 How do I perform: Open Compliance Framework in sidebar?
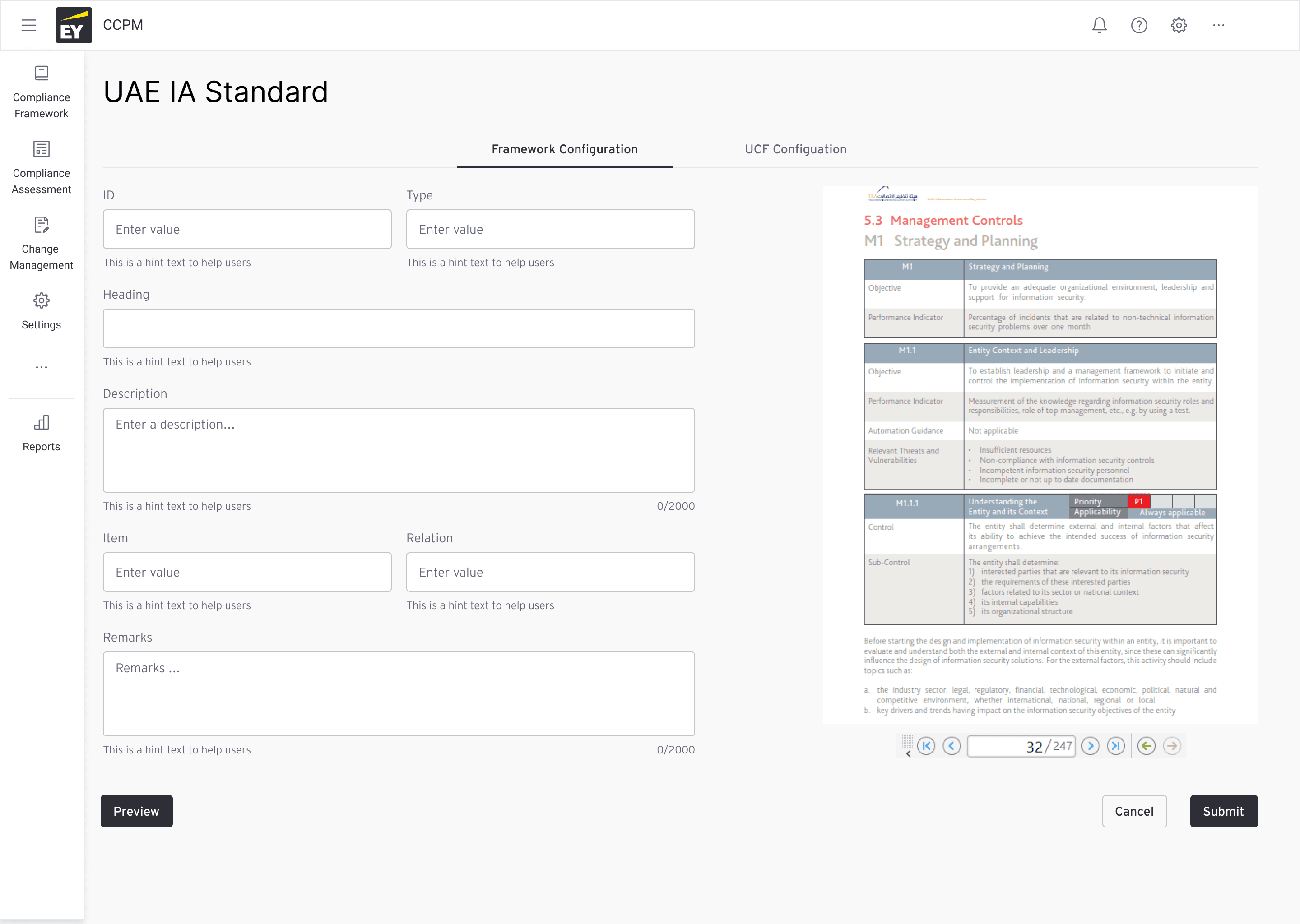[41, 92]
